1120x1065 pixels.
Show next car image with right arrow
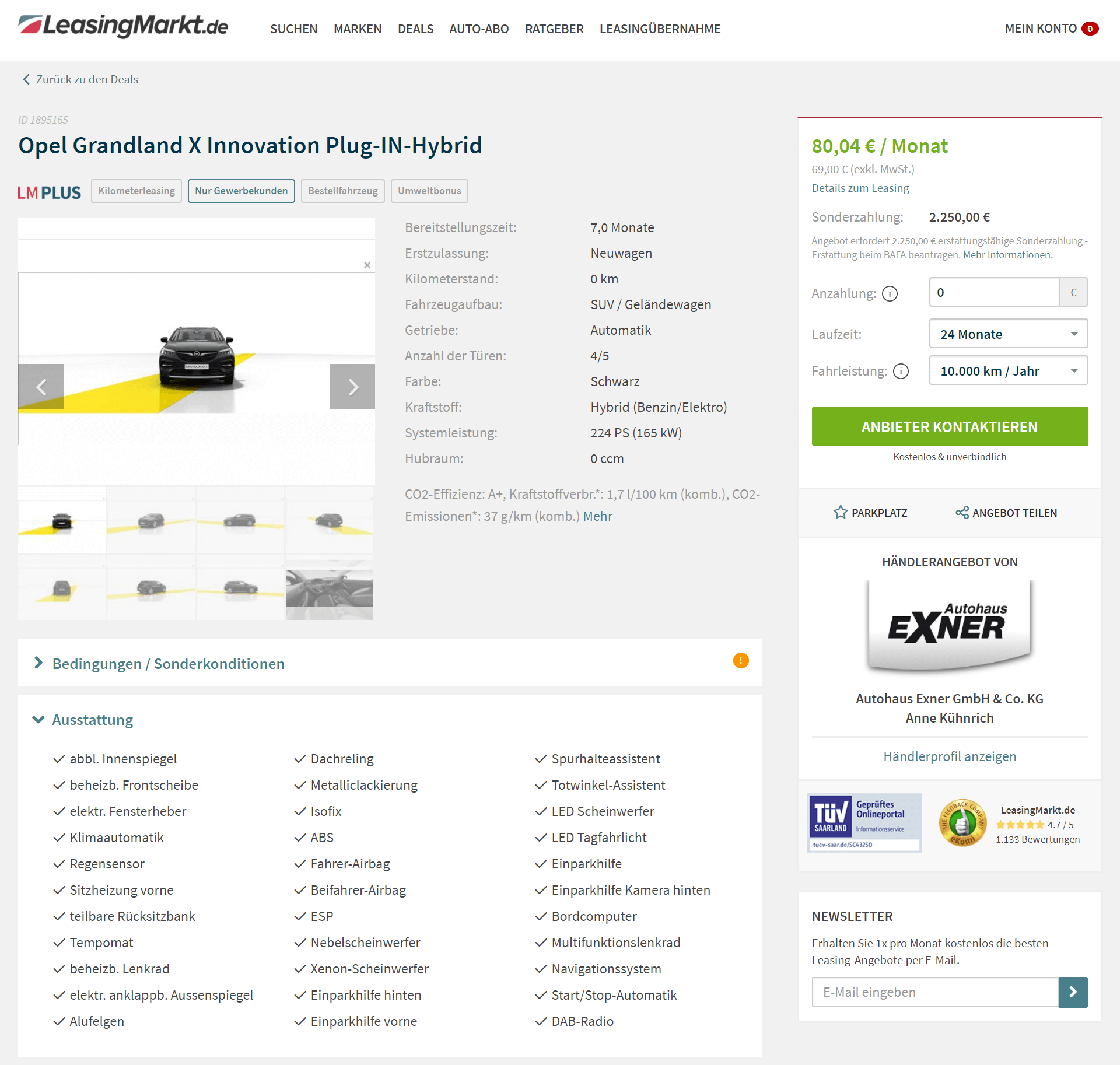coord(352,387)
